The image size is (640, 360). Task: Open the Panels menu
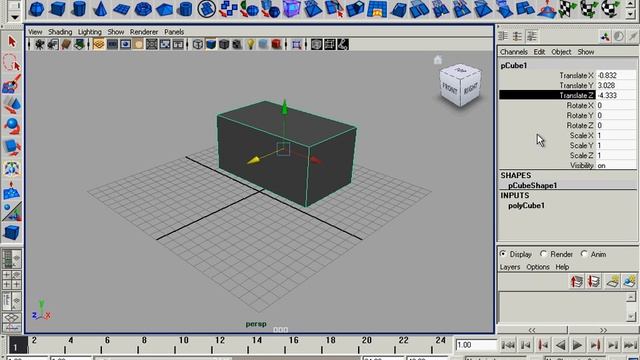click(x=174, y=32)
